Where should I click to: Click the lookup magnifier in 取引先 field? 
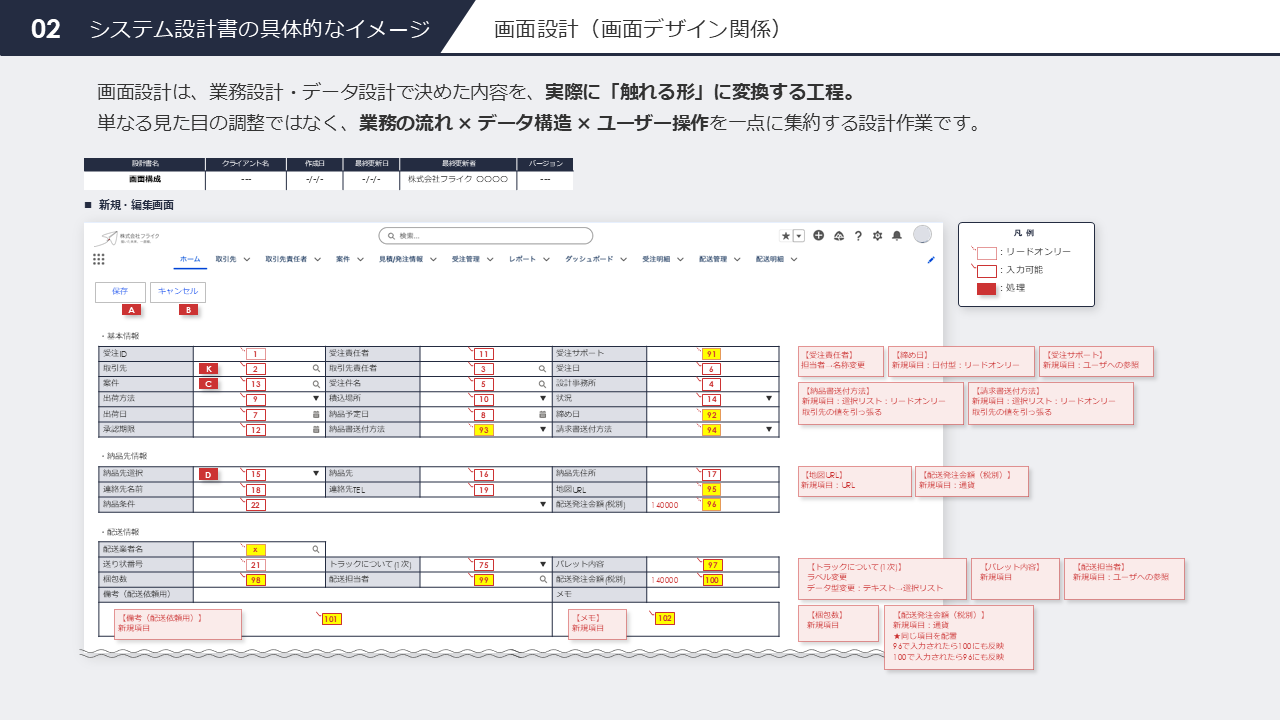coord(316,369)
